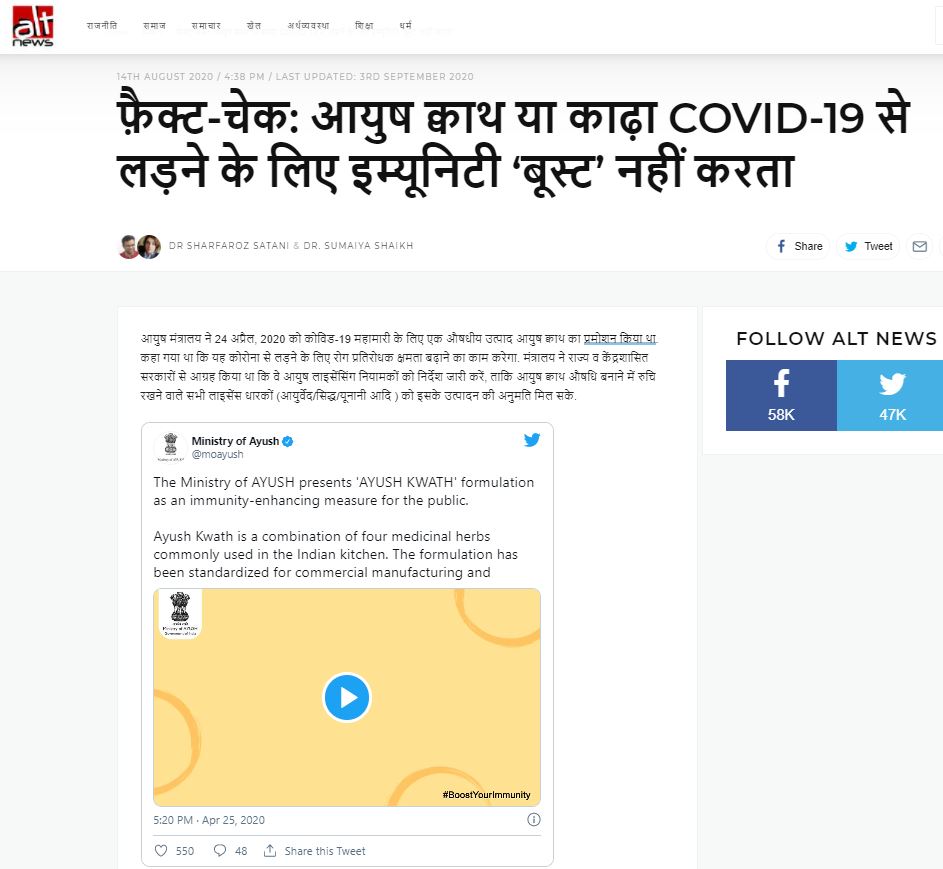Open Alt News Twitter tile 47K

point(891,395)
